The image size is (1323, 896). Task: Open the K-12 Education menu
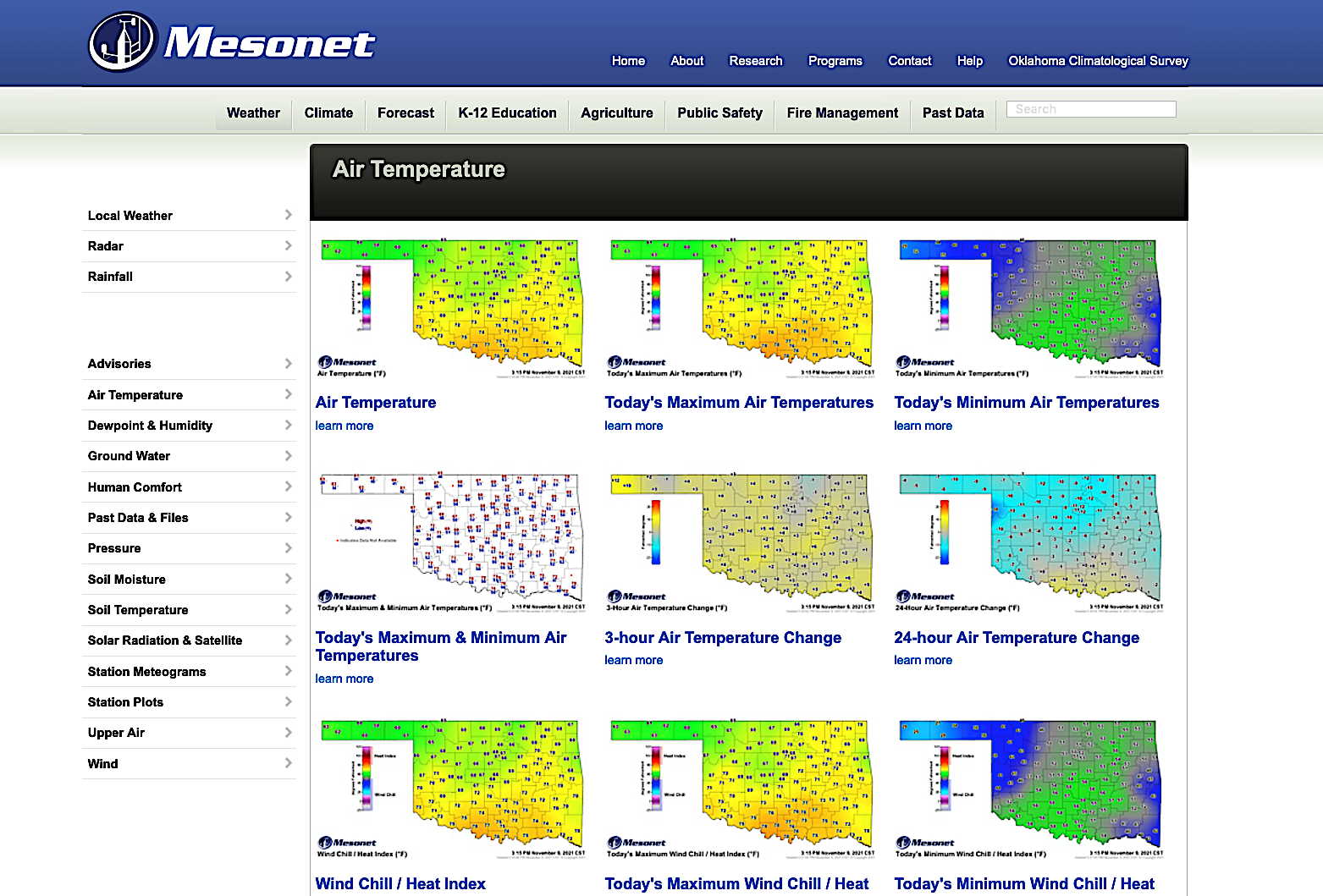coord(507,113)
